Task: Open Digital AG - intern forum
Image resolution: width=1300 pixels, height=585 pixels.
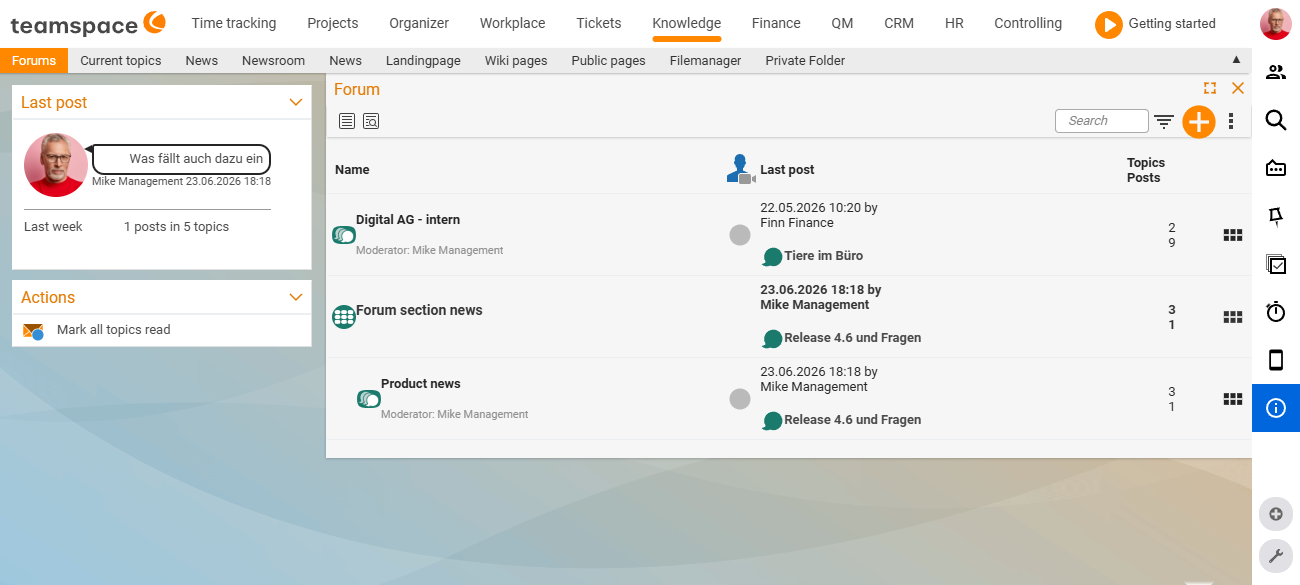Action: coord(408,220)
